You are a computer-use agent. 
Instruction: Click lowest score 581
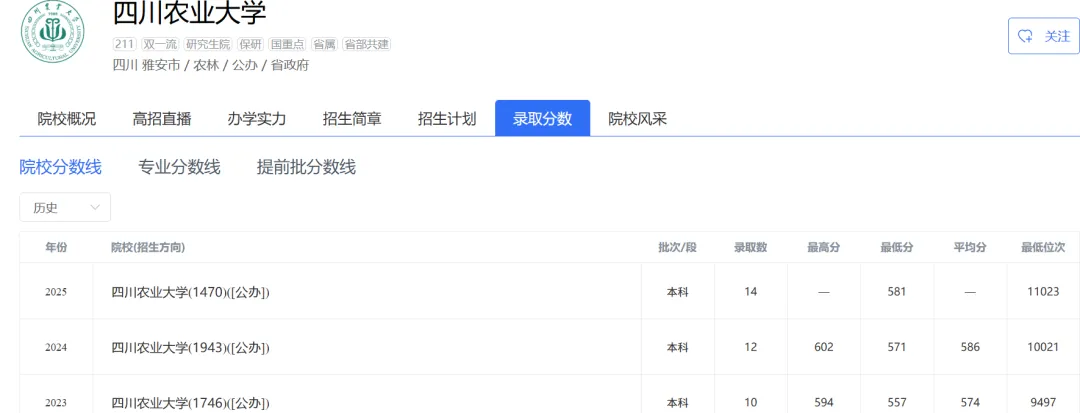point(897,292)
